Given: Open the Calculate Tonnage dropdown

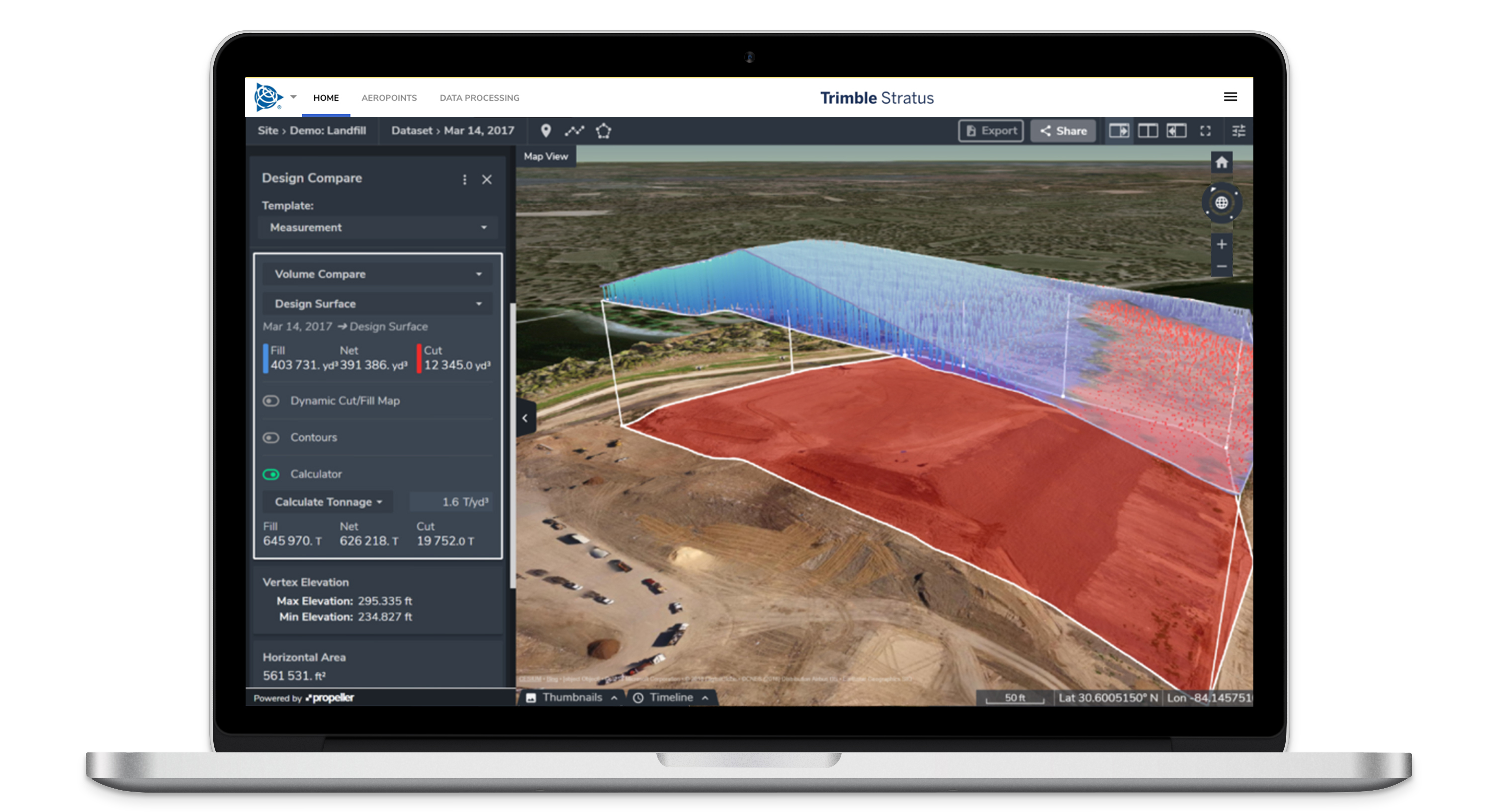Looking at the screenshot, I should click(328, 502).
